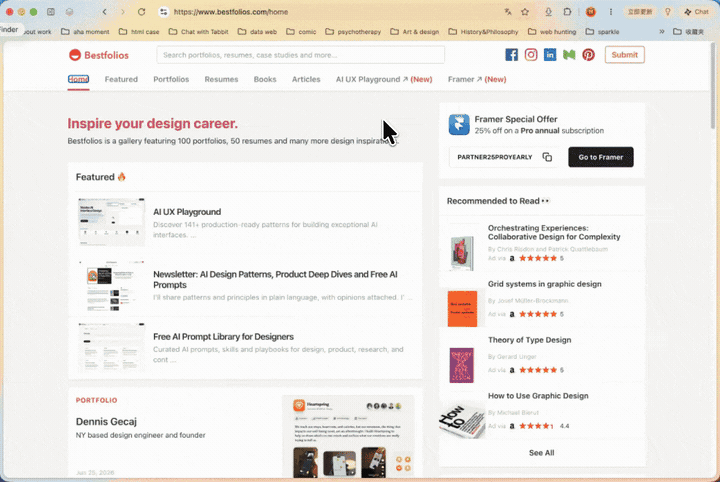The width and height of the screenshot is (720, 482).
Task: Open 'History&Philosophy' bookmark folder
Action: coord(483,32)
